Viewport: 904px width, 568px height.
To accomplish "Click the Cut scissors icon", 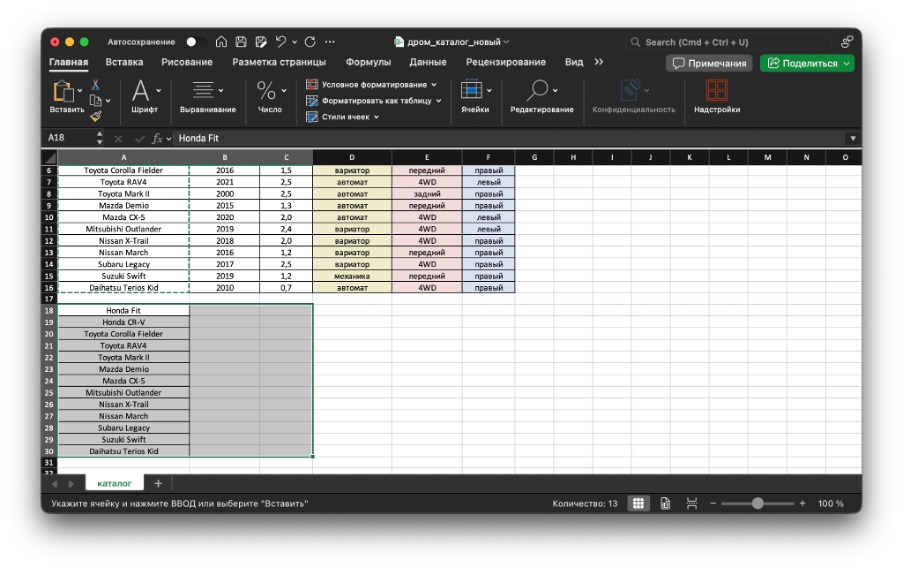I will point(96,85).
